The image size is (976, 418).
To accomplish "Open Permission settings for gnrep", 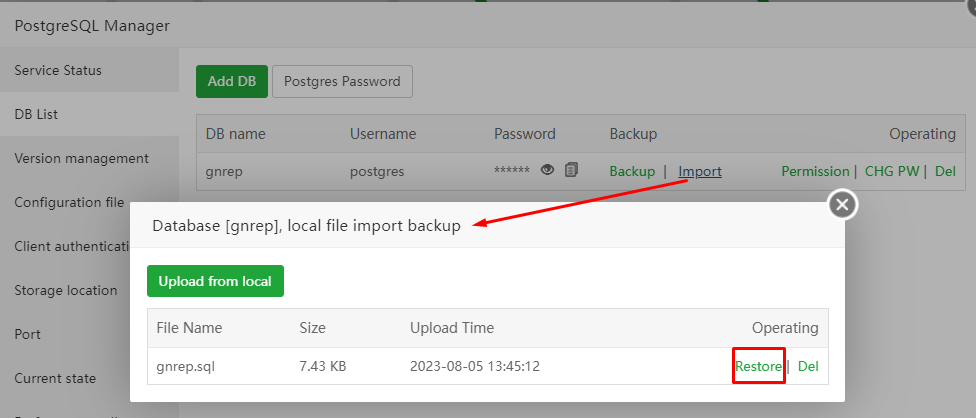I will tap(815, 171).
